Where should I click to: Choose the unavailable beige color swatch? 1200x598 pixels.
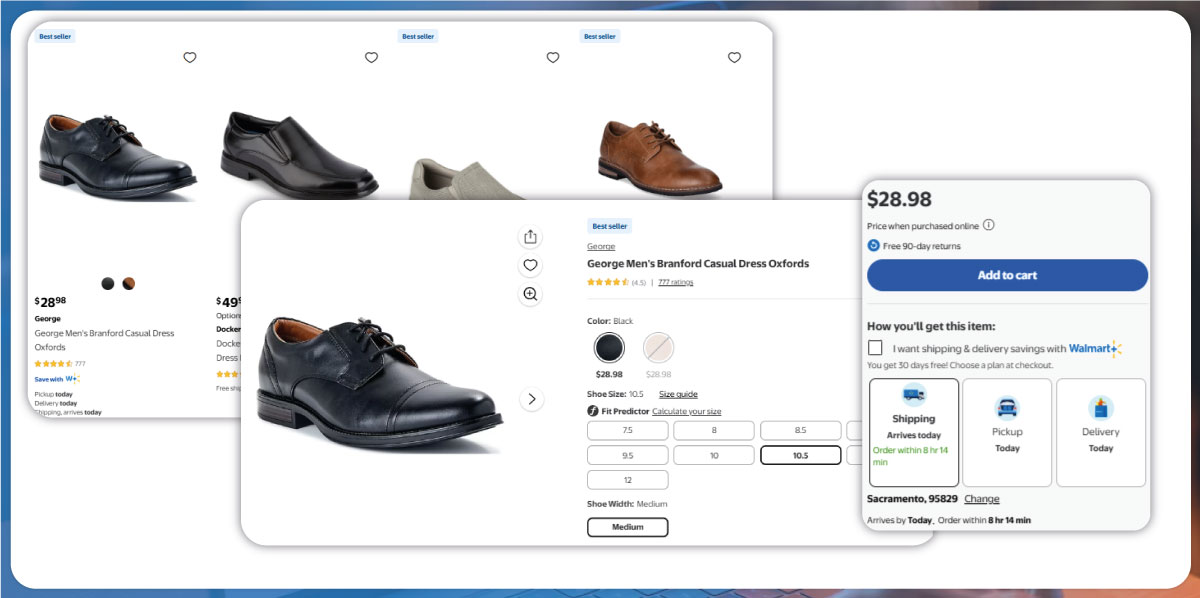pyautogui.click(x=658, y=348)
